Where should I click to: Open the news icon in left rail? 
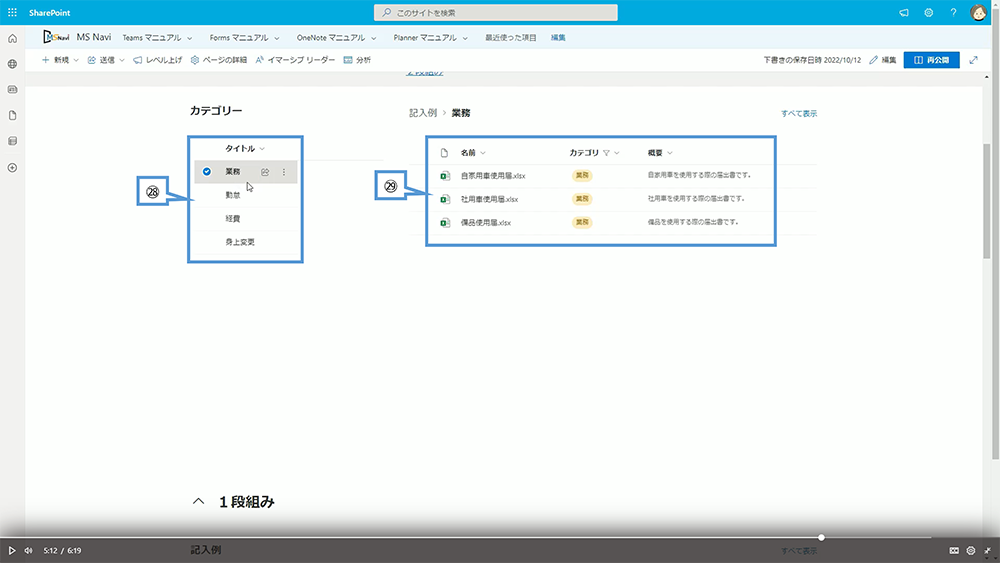(12, 89)
